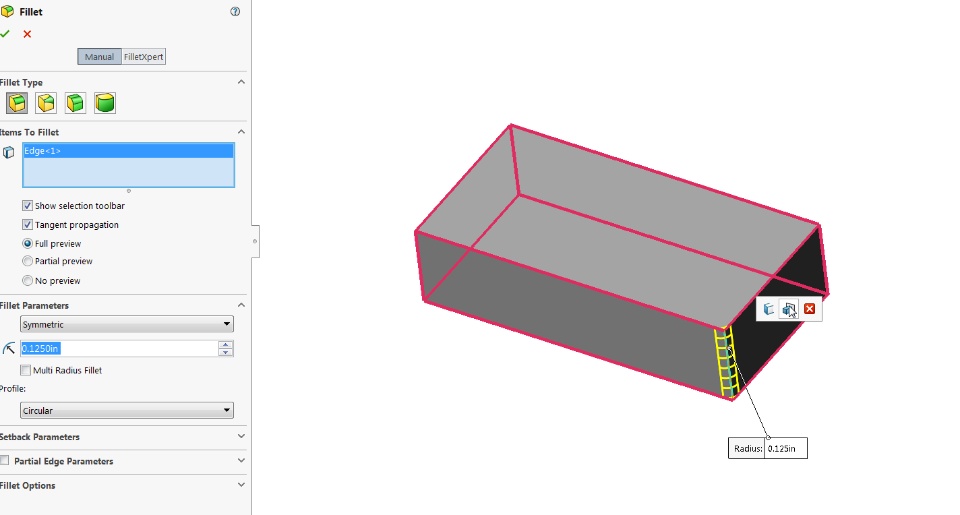This screenshot has height=515, width=960.
Task: Collapse the Items To Fillet section
Action: click(x=241, y=132)
